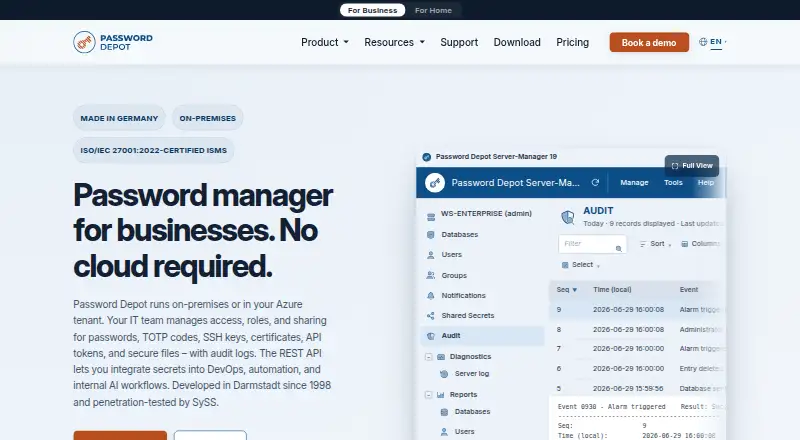Select the Groups sidebar label
Image resolution: width=800 pixels, height=440 pixels.
[x=454, y=275]
